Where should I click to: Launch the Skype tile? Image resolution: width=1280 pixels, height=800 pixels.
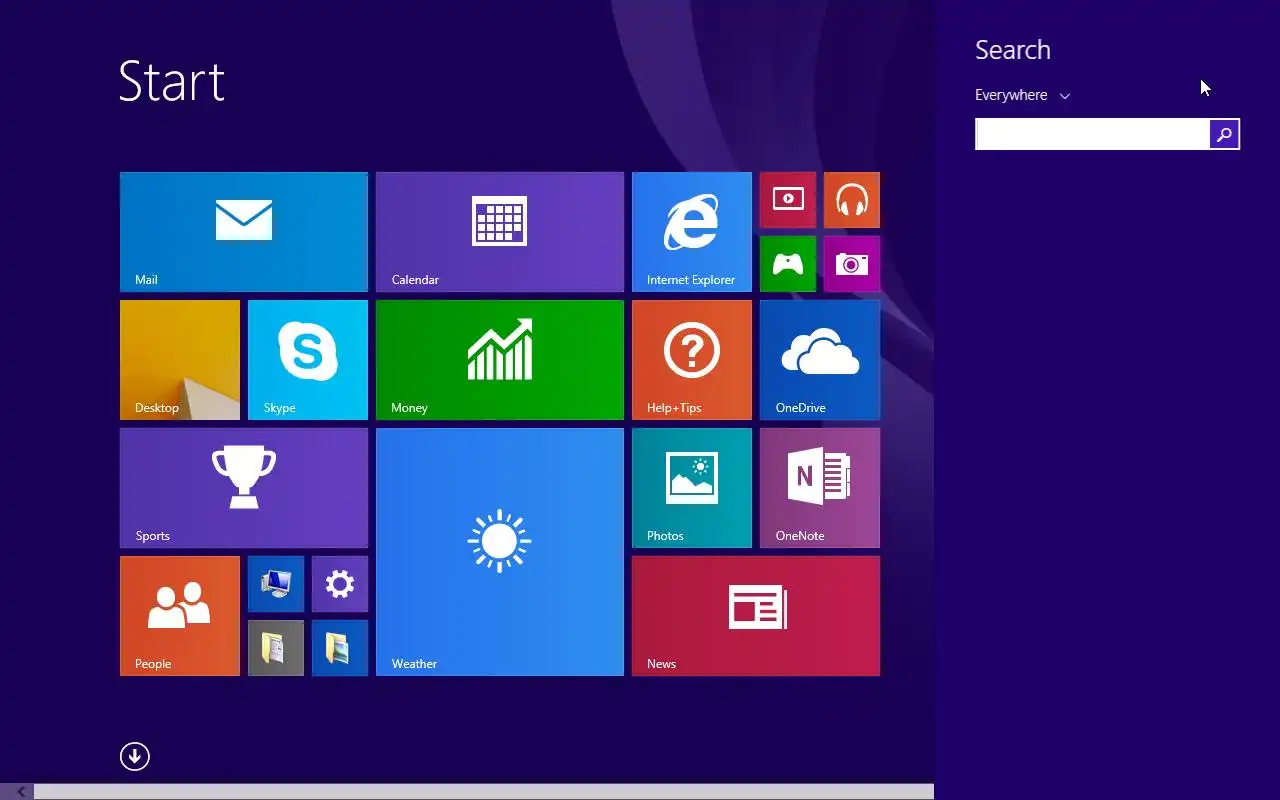(x=308, y=360)
